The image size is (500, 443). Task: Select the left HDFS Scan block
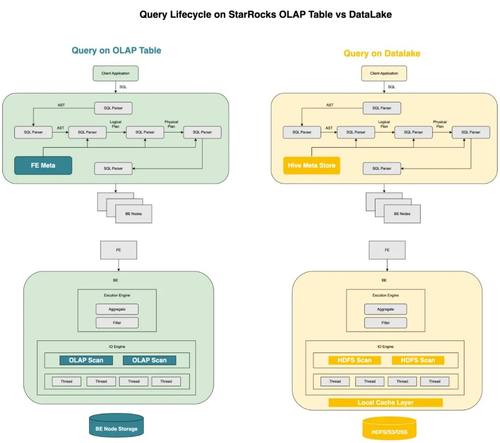(354, 360)
